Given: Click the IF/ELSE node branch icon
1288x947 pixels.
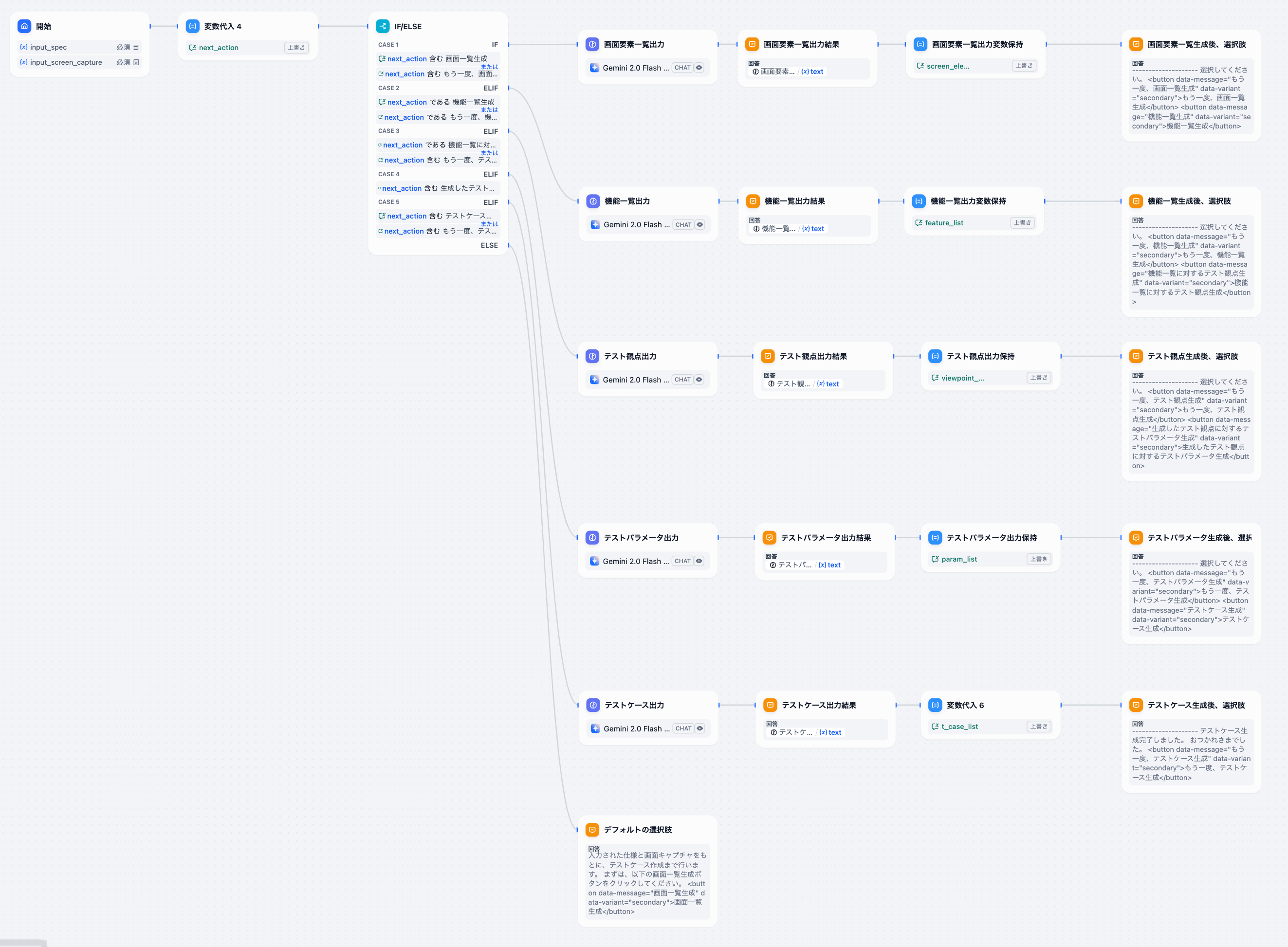Looking at the screenshot, I should pos(383,26).
